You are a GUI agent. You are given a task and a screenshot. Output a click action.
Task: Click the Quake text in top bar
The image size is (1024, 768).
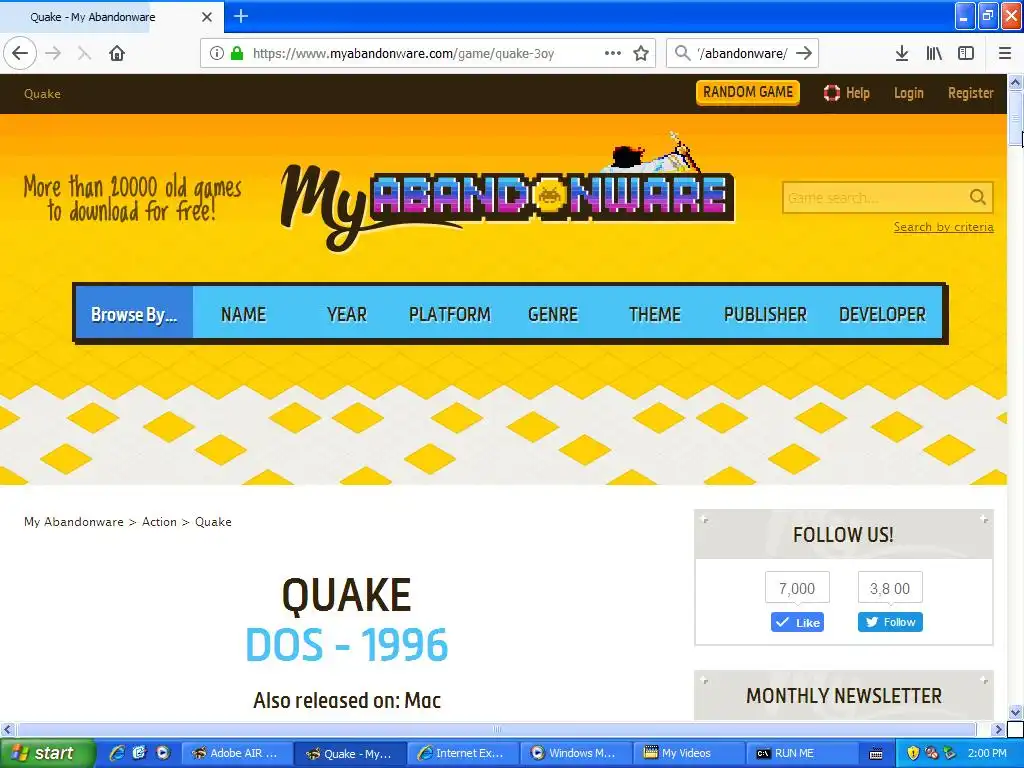pyautogui.click(x=42, y=93)
